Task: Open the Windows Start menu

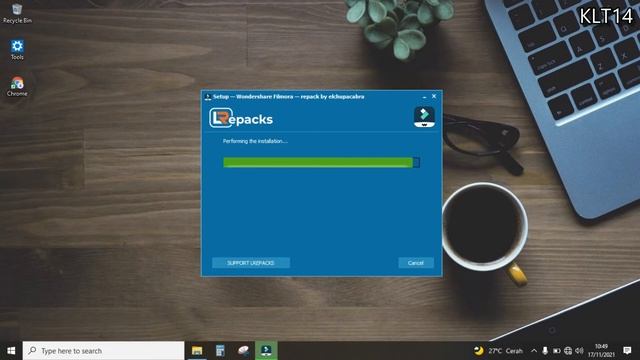Action: pyautogui.click(x=11, y=351)
